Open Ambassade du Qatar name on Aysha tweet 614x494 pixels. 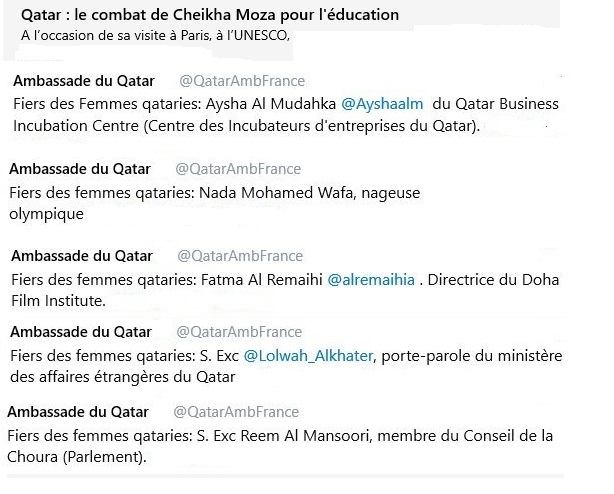(x=84, y=81)
